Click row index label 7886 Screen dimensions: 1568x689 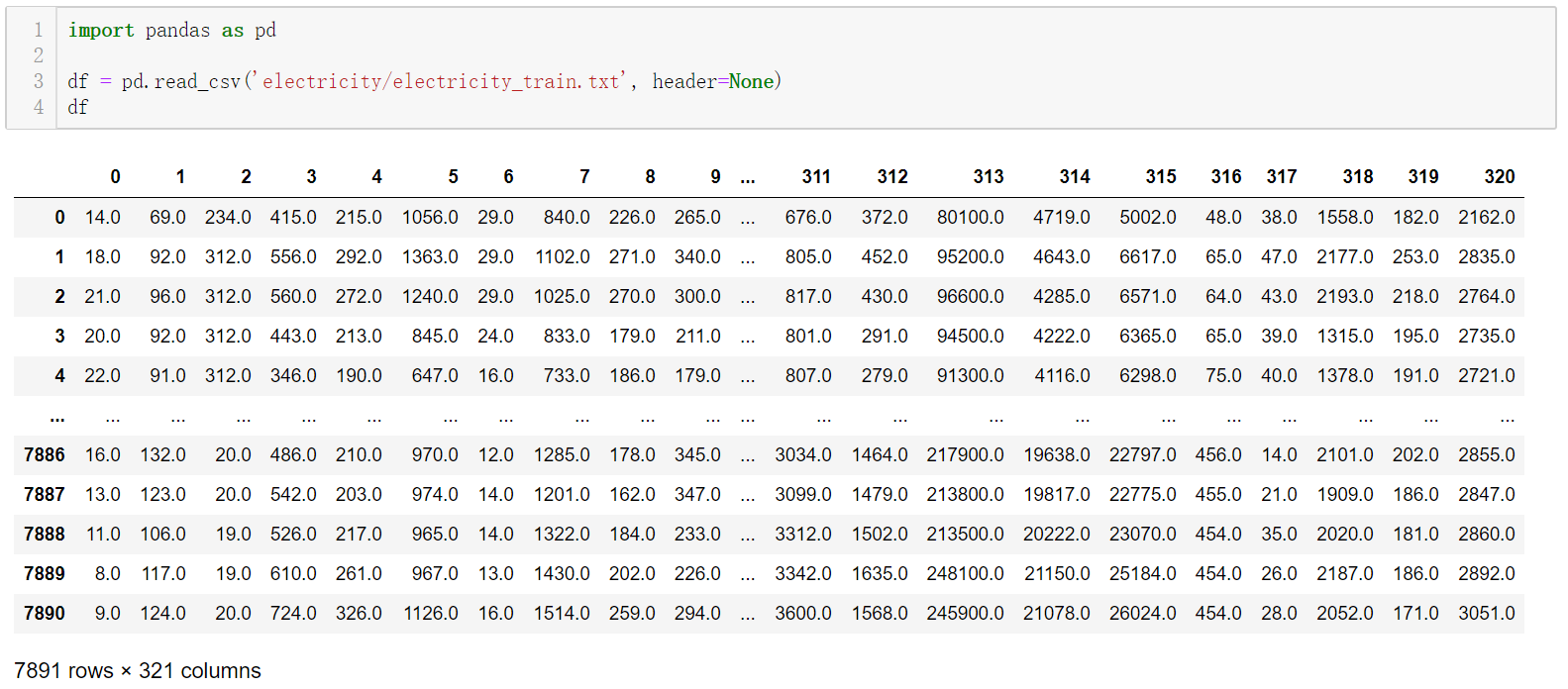coord(45,454)
